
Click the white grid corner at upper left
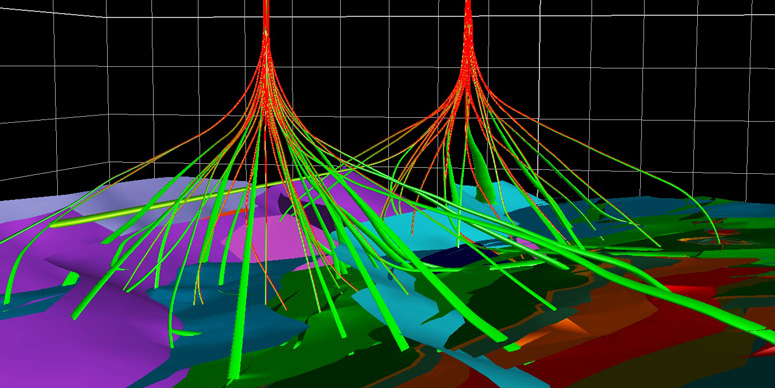[104, 17]
